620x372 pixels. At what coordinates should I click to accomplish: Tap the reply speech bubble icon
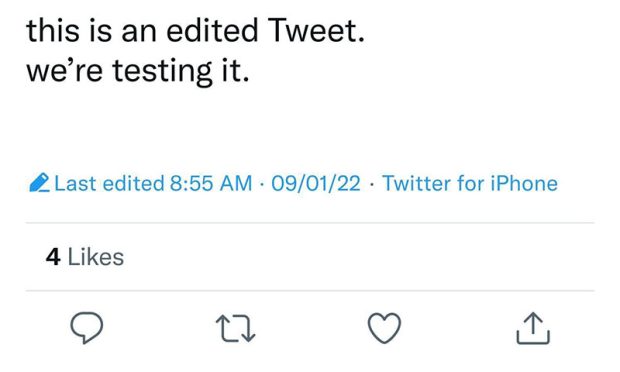point(87,328)
